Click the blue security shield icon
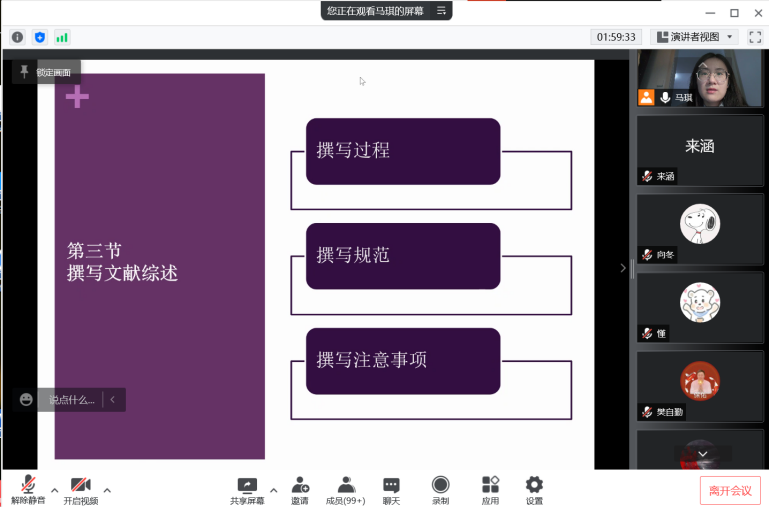769x507 pixels. [40, 37]
